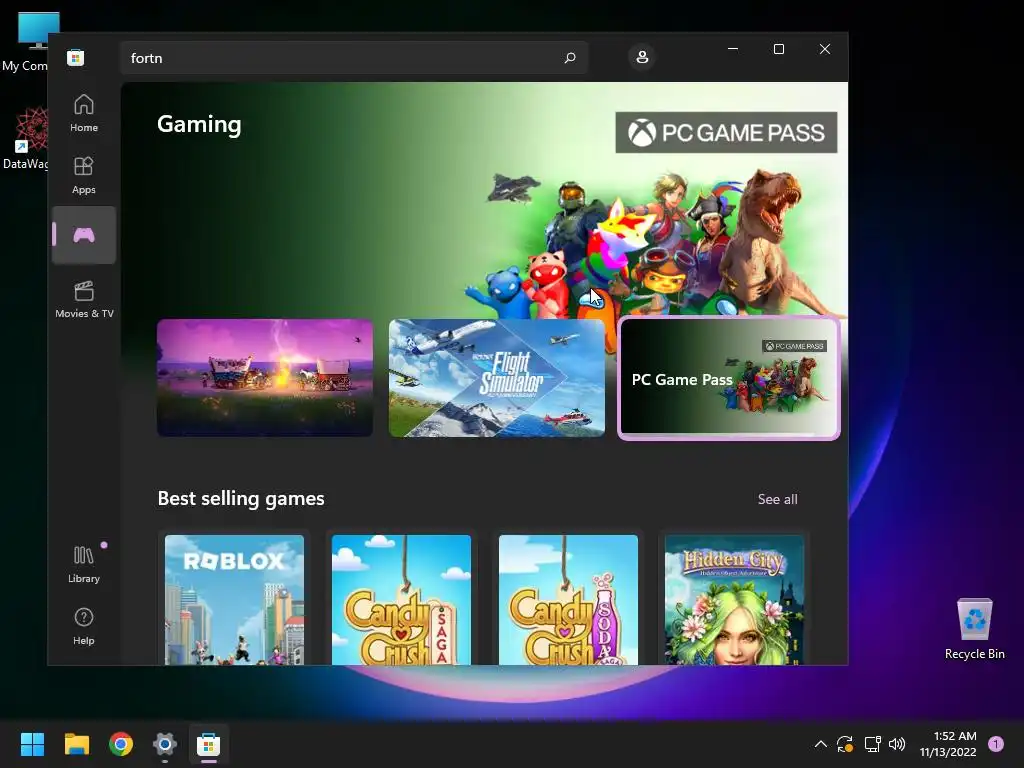The width and height of the screenshot is (1024, 768).
Task: Click Microsoft Store icon in taskbar
Action: point(208,744)
